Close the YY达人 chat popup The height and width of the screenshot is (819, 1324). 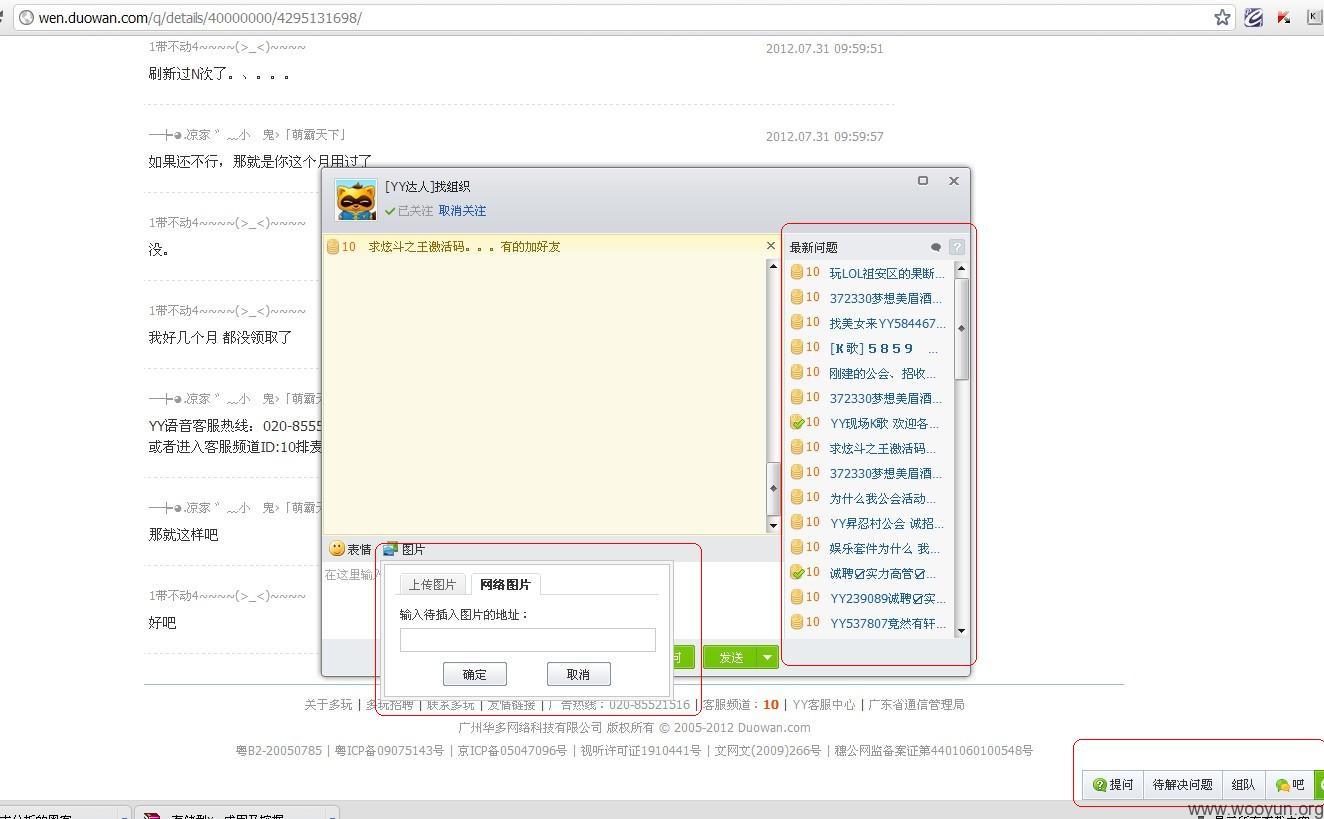click(954, 181)
